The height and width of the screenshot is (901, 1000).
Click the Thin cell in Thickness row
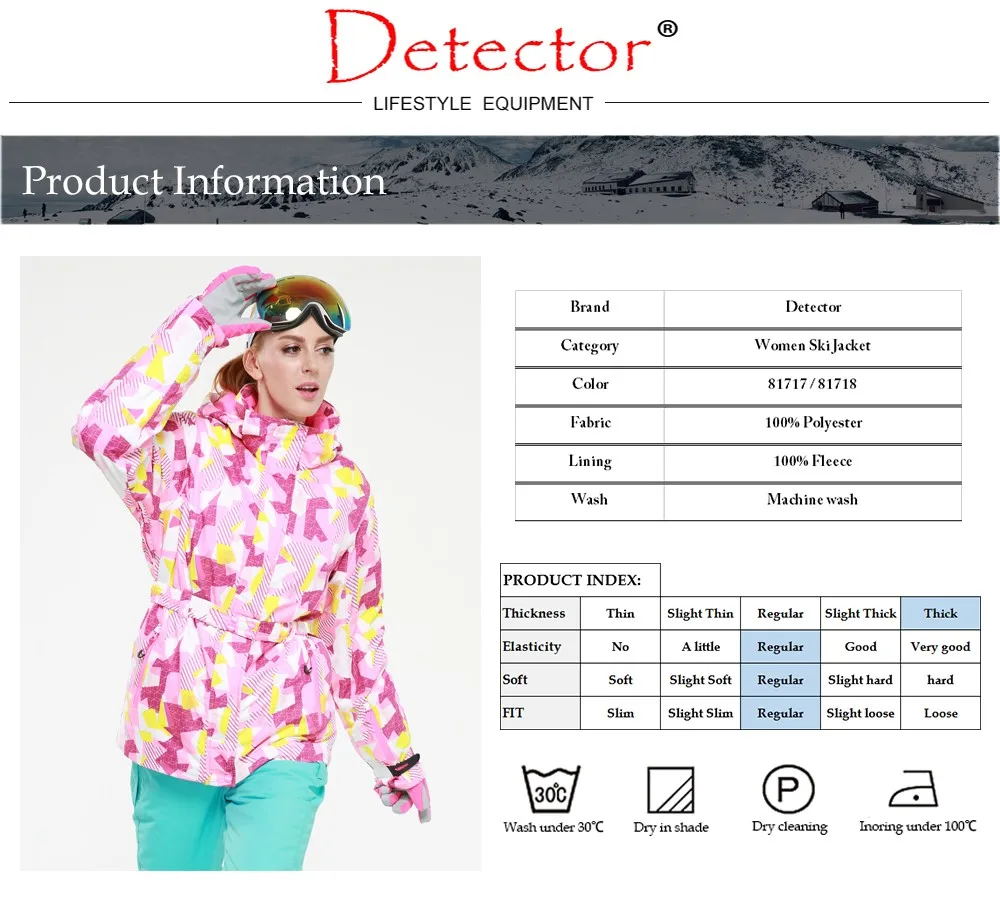620,613
